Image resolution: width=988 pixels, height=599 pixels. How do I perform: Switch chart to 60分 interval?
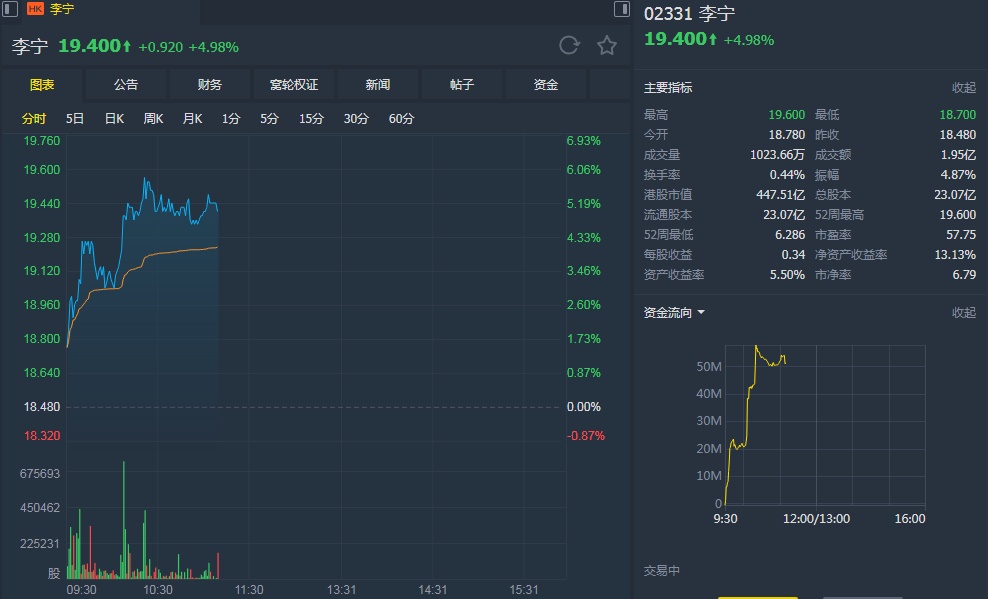coord(401,119)
